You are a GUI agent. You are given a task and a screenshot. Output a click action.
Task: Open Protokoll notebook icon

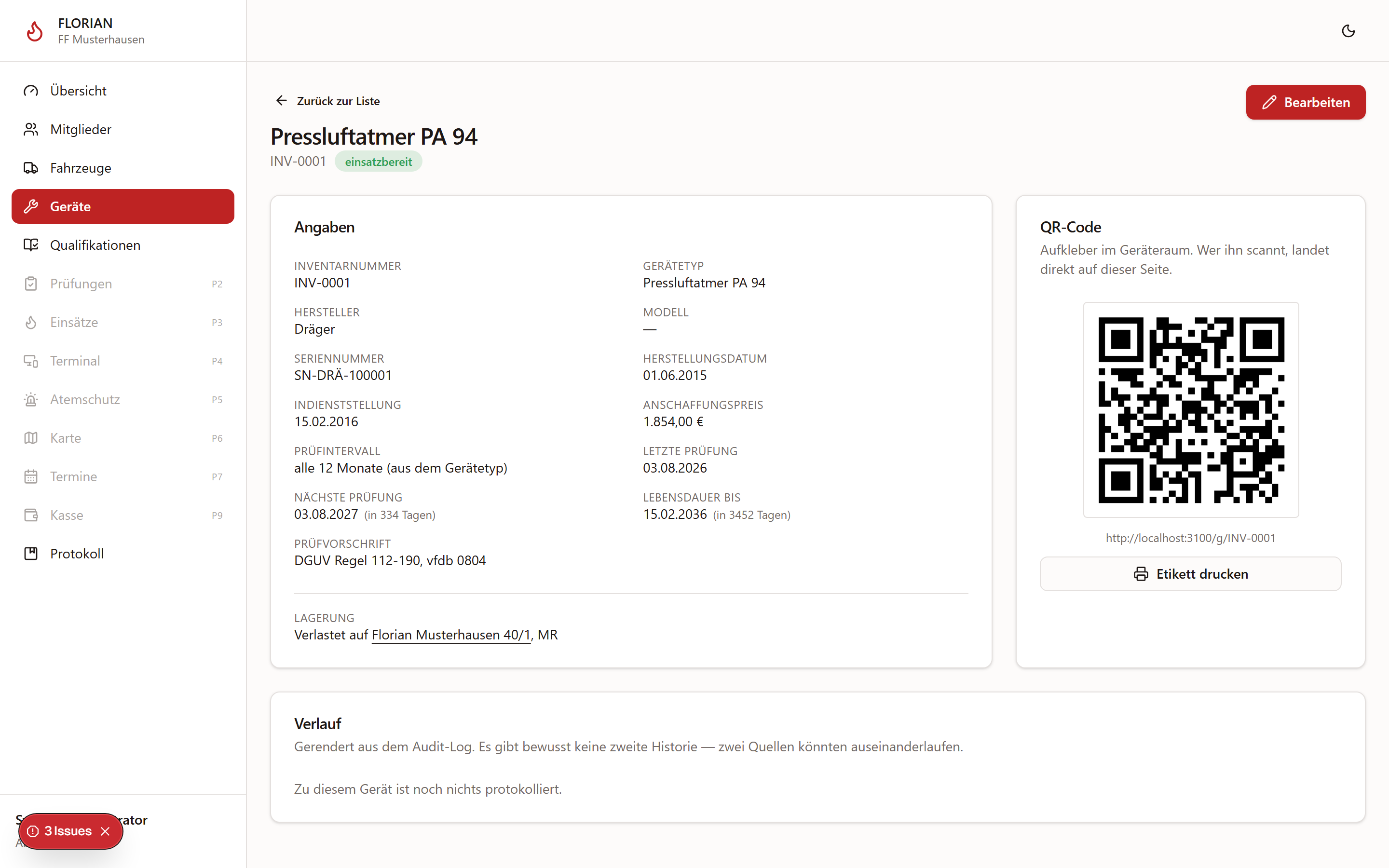pyautogui.click(x=31, y=554)
